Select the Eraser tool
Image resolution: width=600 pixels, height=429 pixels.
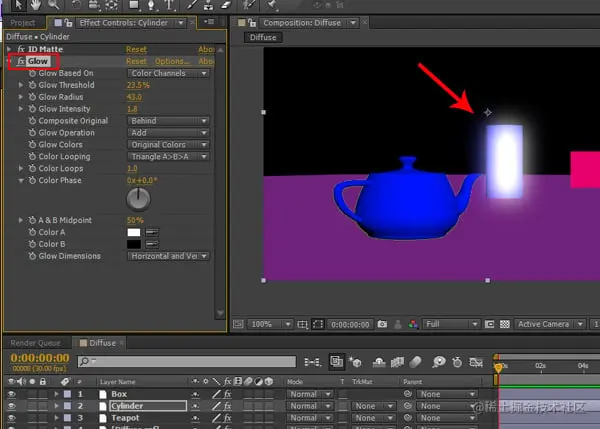point(226,5)
